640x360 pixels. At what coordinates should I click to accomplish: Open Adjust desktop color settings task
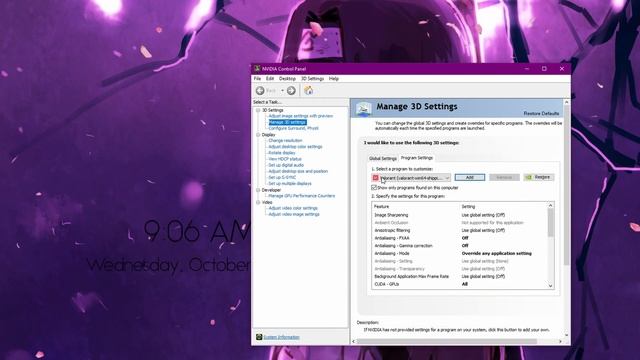[296, 147]
